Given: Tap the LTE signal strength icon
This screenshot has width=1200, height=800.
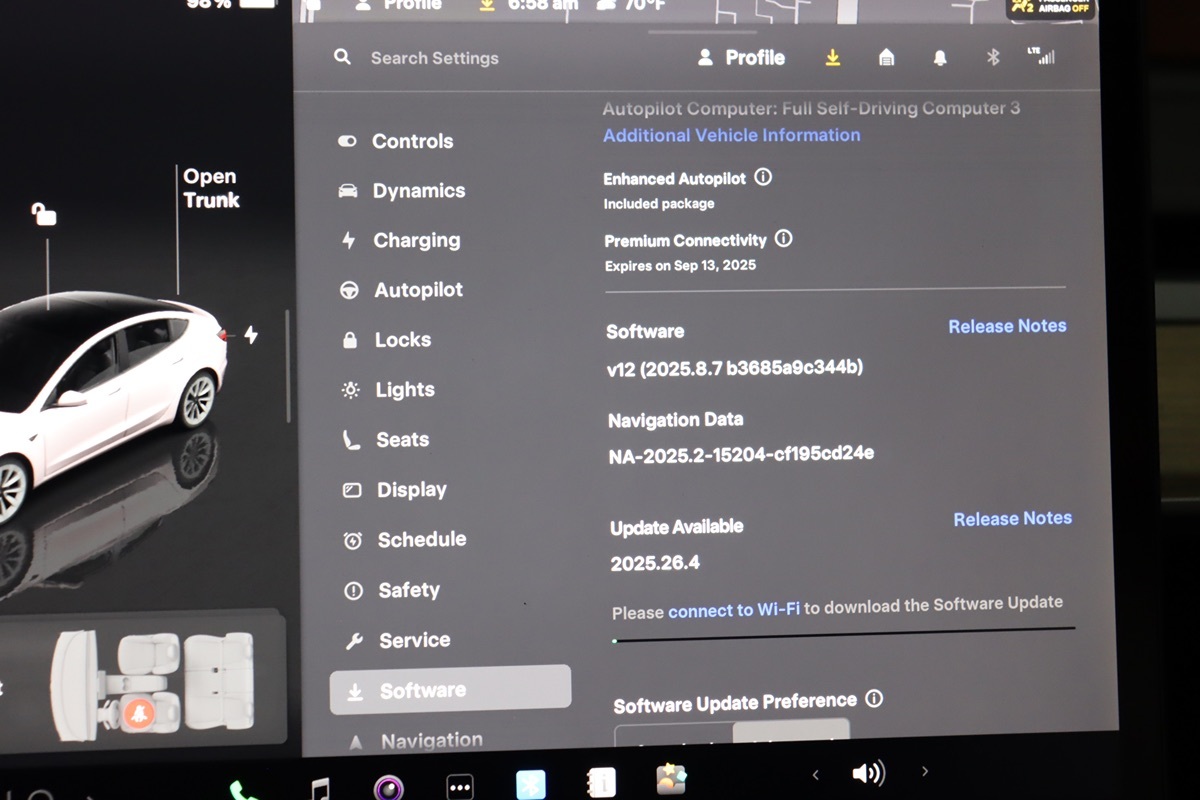Looking at the screenshot, I should tap(1041, 56).
